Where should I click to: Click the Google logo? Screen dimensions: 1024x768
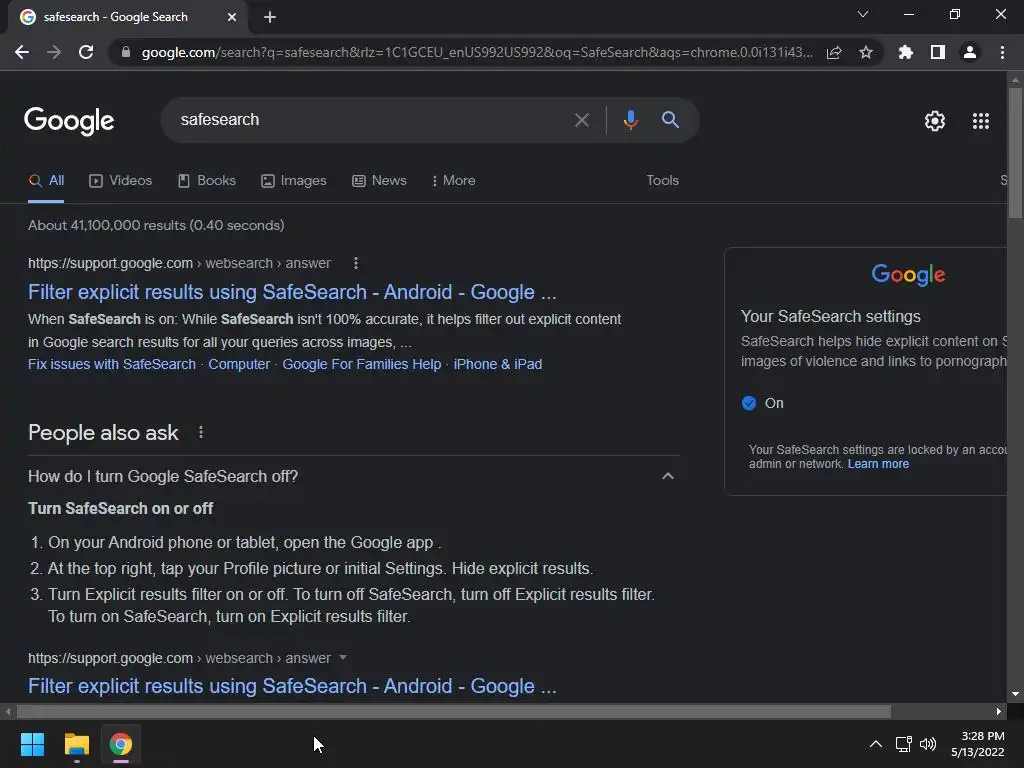click(x=69, y=121)
